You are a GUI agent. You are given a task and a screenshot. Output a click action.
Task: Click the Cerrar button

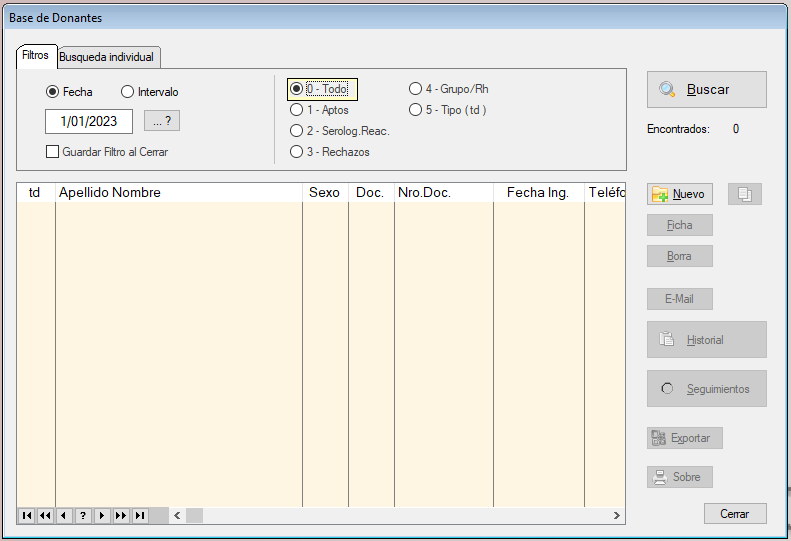pos(734,513)
